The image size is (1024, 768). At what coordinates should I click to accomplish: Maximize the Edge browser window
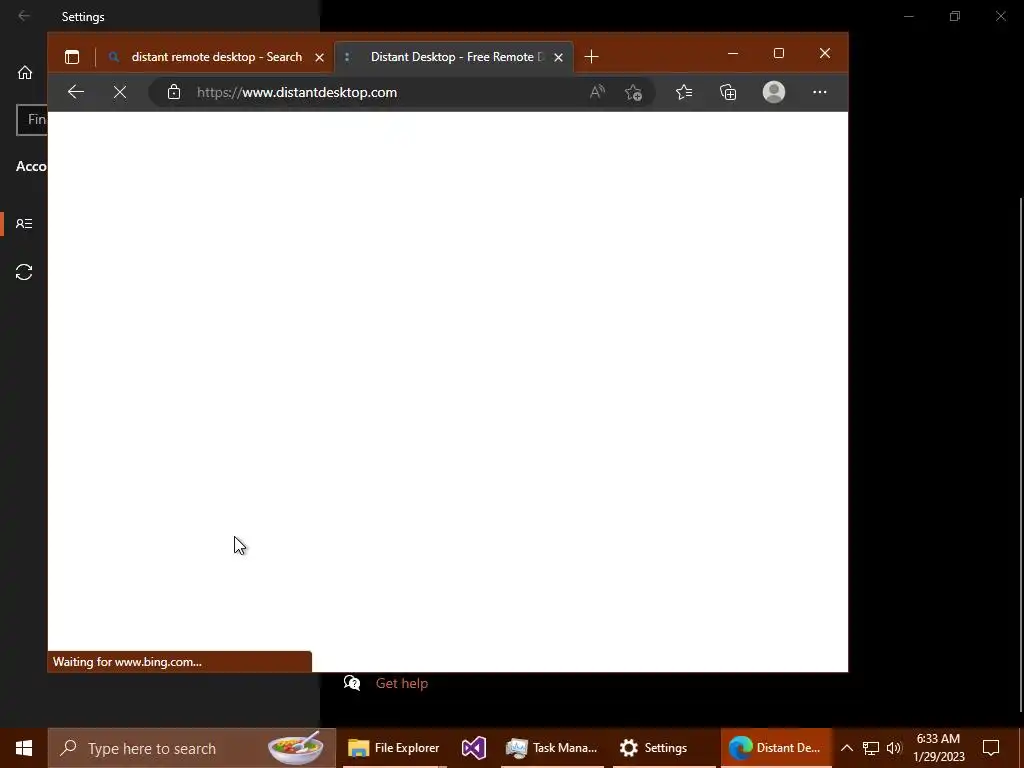click(x=778, y=54)
